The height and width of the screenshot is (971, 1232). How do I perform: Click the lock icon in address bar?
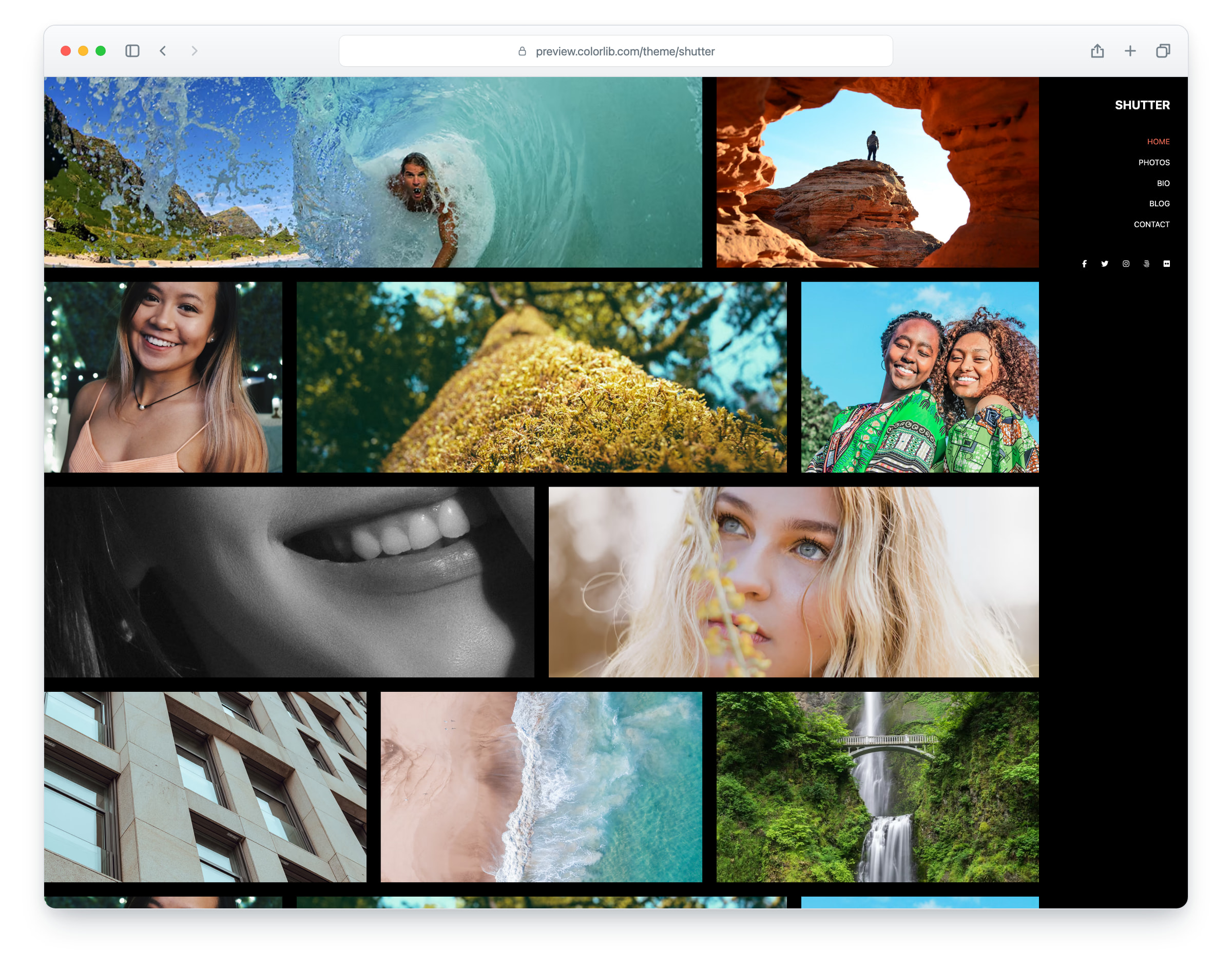[522, 51]
